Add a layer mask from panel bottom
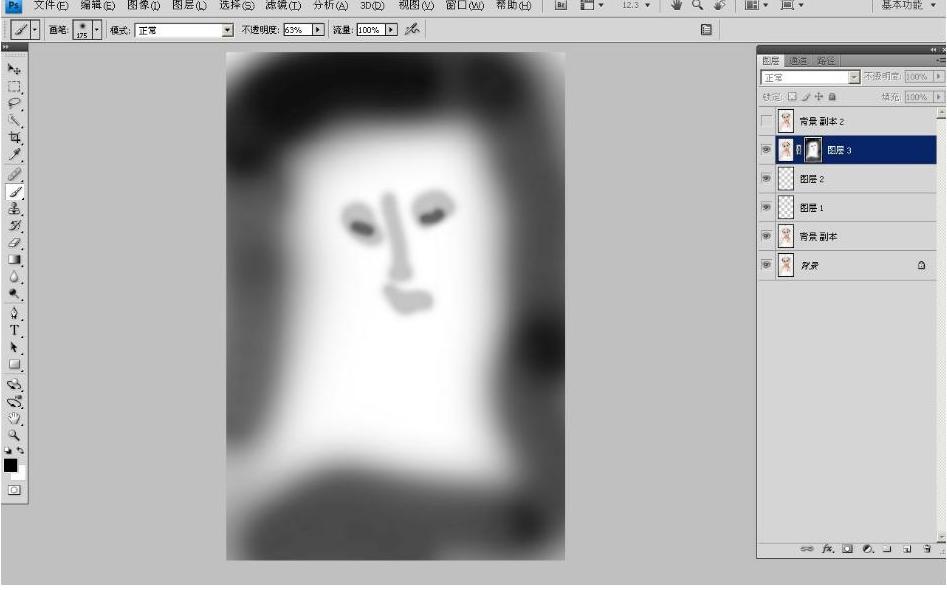Viewport: 947px width, 590px height. tap(847, 548)
